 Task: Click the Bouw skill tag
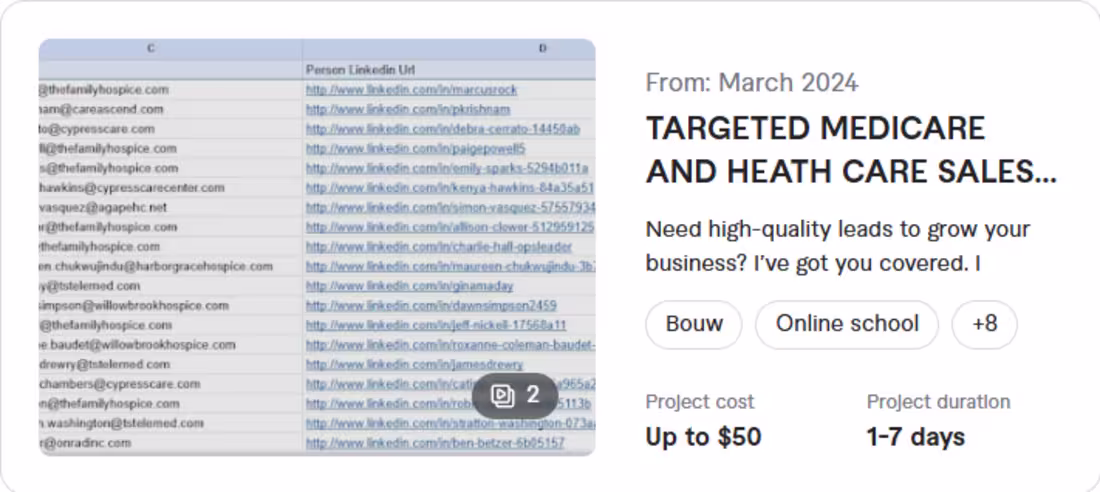pyautogui.click(x=694, y=324)
